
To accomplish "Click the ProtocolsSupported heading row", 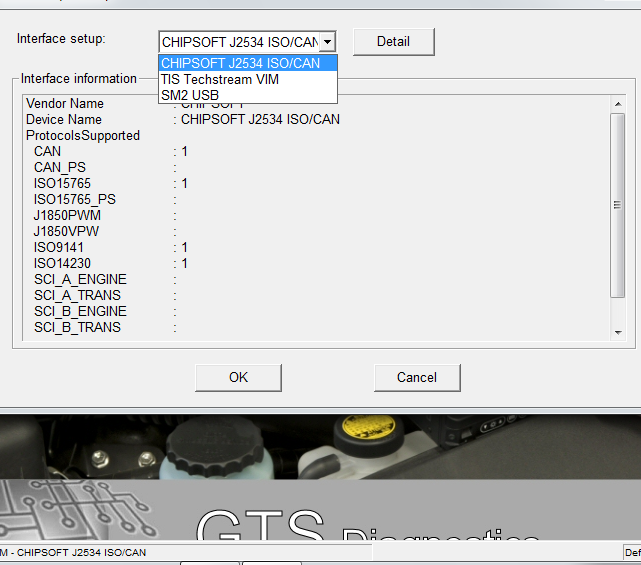I will coord(83,136).
